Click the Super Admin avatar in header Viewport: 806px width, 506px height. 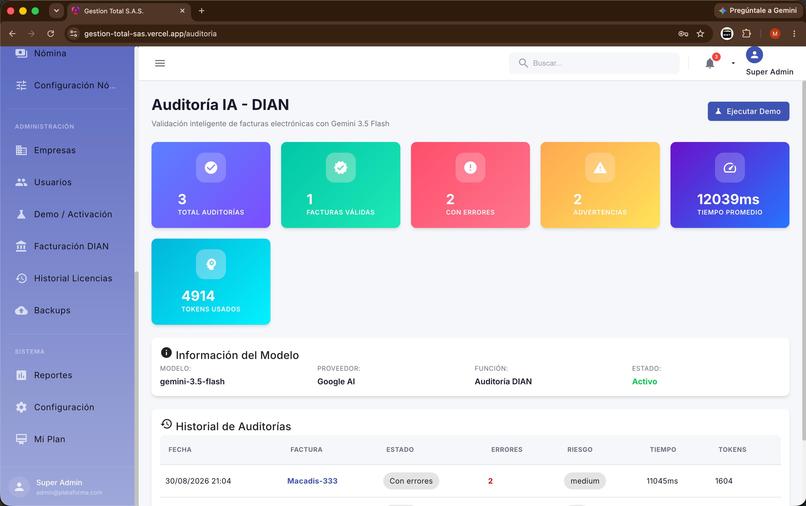(754, 55)
